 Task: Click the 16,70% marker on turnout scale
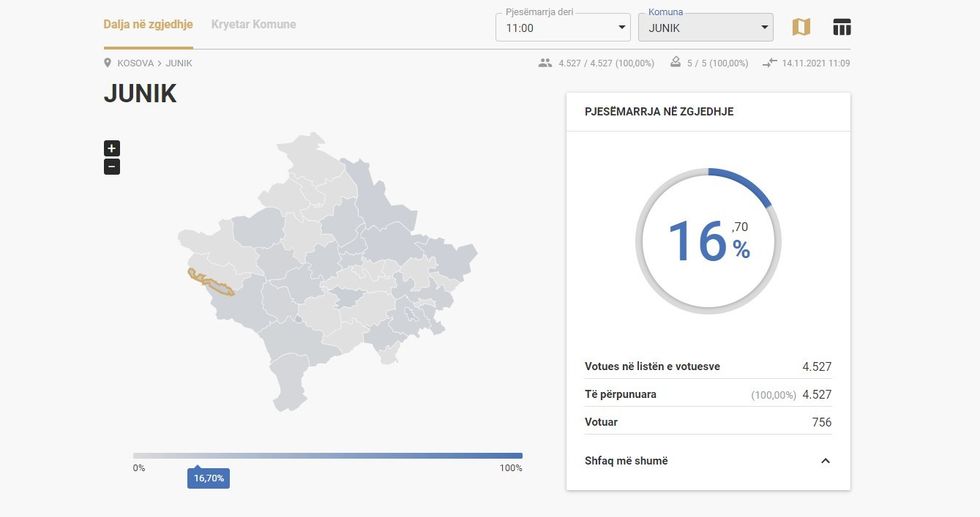208,478
